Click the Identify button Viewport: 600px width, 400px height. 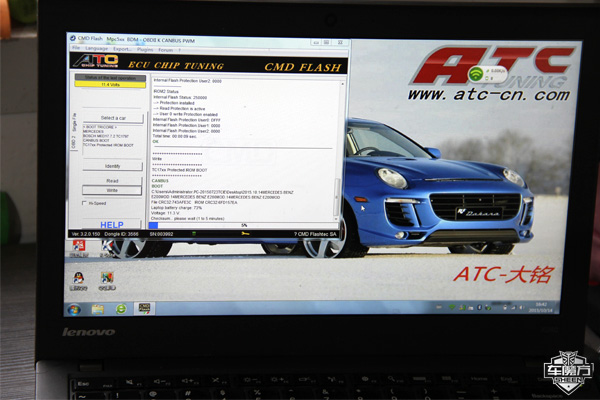click(112, 166)
